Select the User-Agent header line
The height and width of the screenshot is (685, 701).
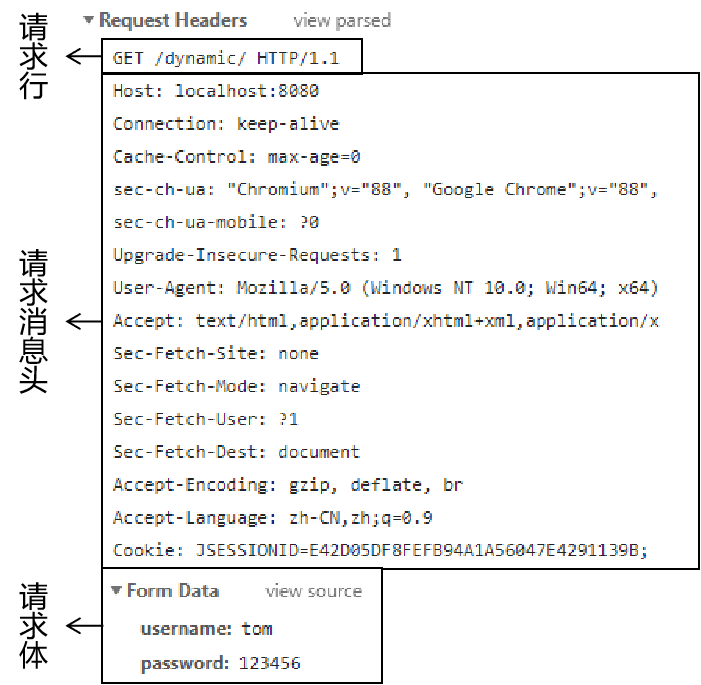pyautogui.click(x=385, y=288)
